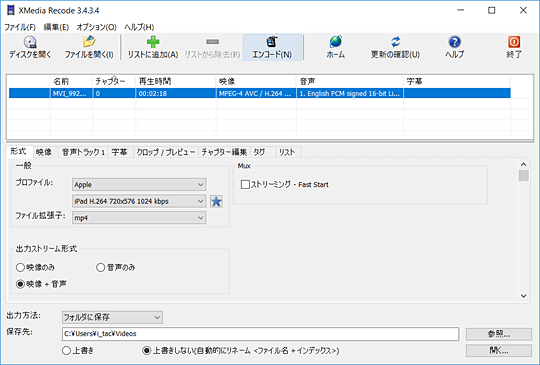Switch to the 映像 tab
Screen dimensions: 540x365
click(x=44, y=152)
